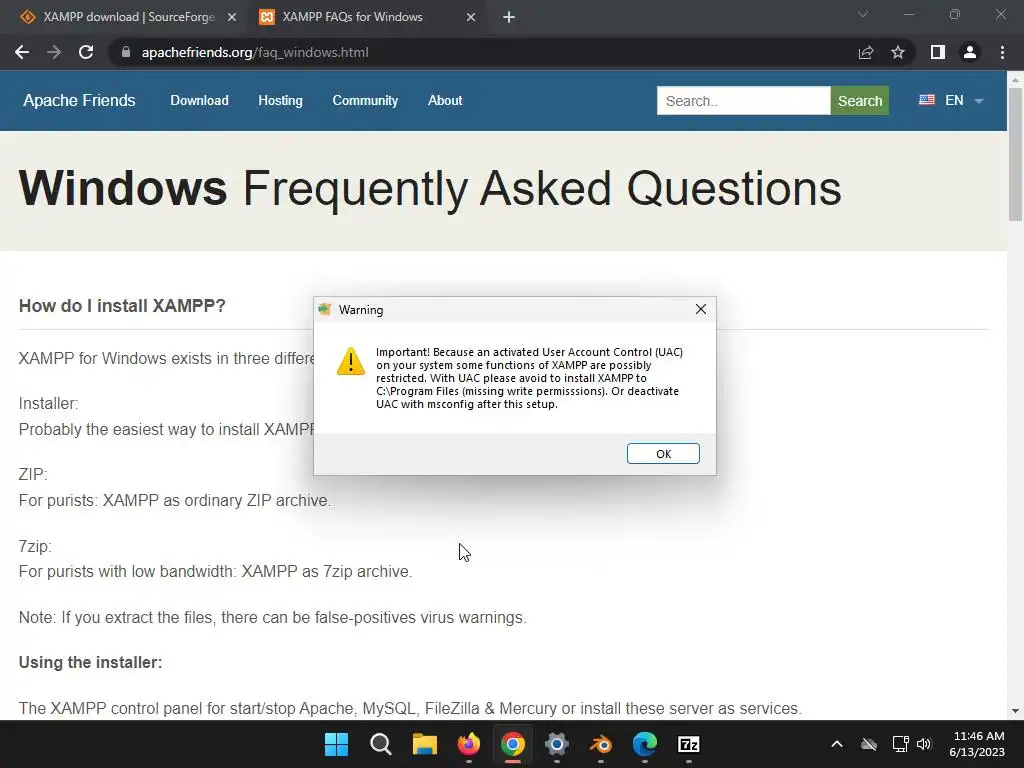Viewport: 1024px width, 768px height.
Task: Open the clock showing 11:46 AM
Action: coord(977,744)
